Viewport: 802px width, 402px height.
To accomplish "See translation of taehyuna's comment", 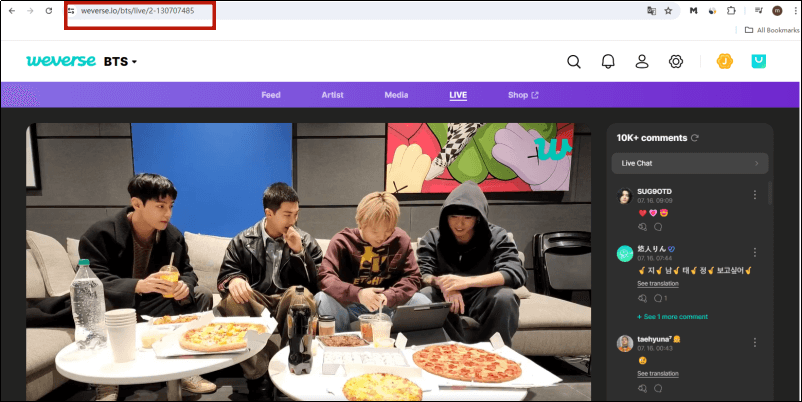I will [x=658, y=374].
